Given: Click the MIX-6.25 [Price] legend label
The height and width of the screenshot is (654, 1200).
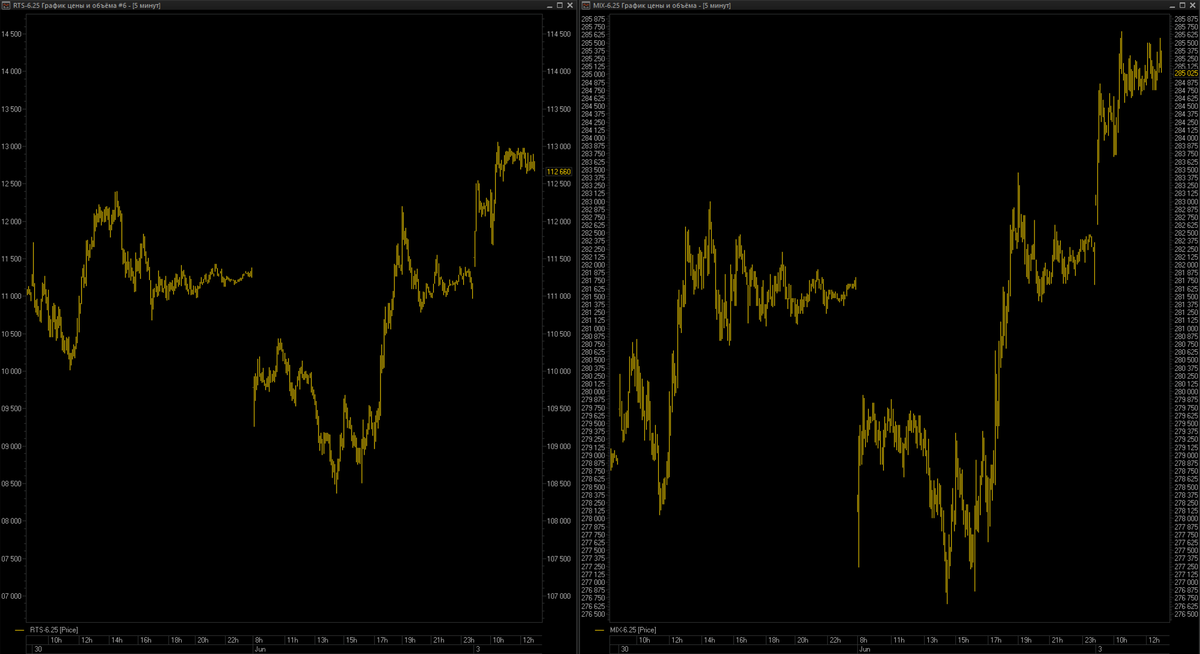Looking at the screenshot, I should 633,630.
